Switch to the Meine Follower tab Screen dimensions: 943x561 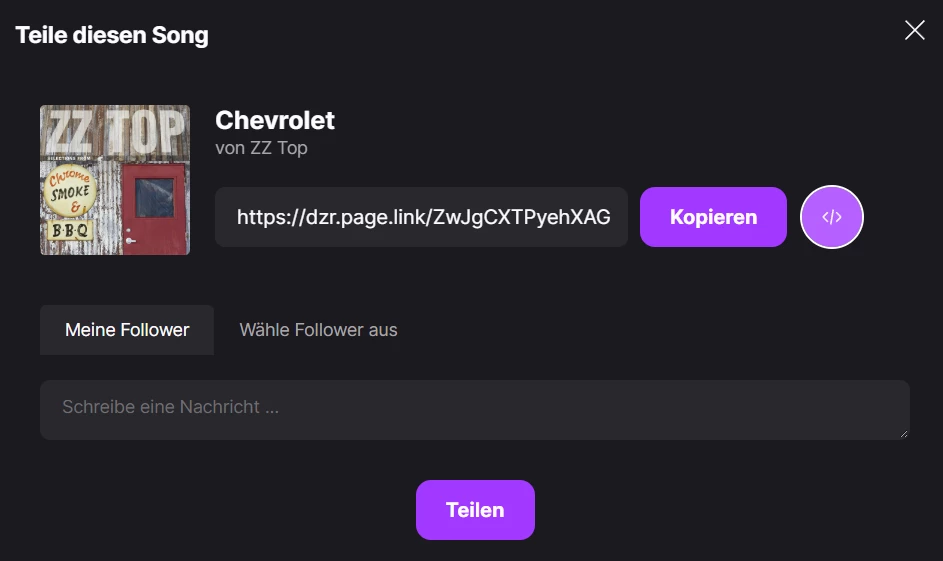[127, 330]
